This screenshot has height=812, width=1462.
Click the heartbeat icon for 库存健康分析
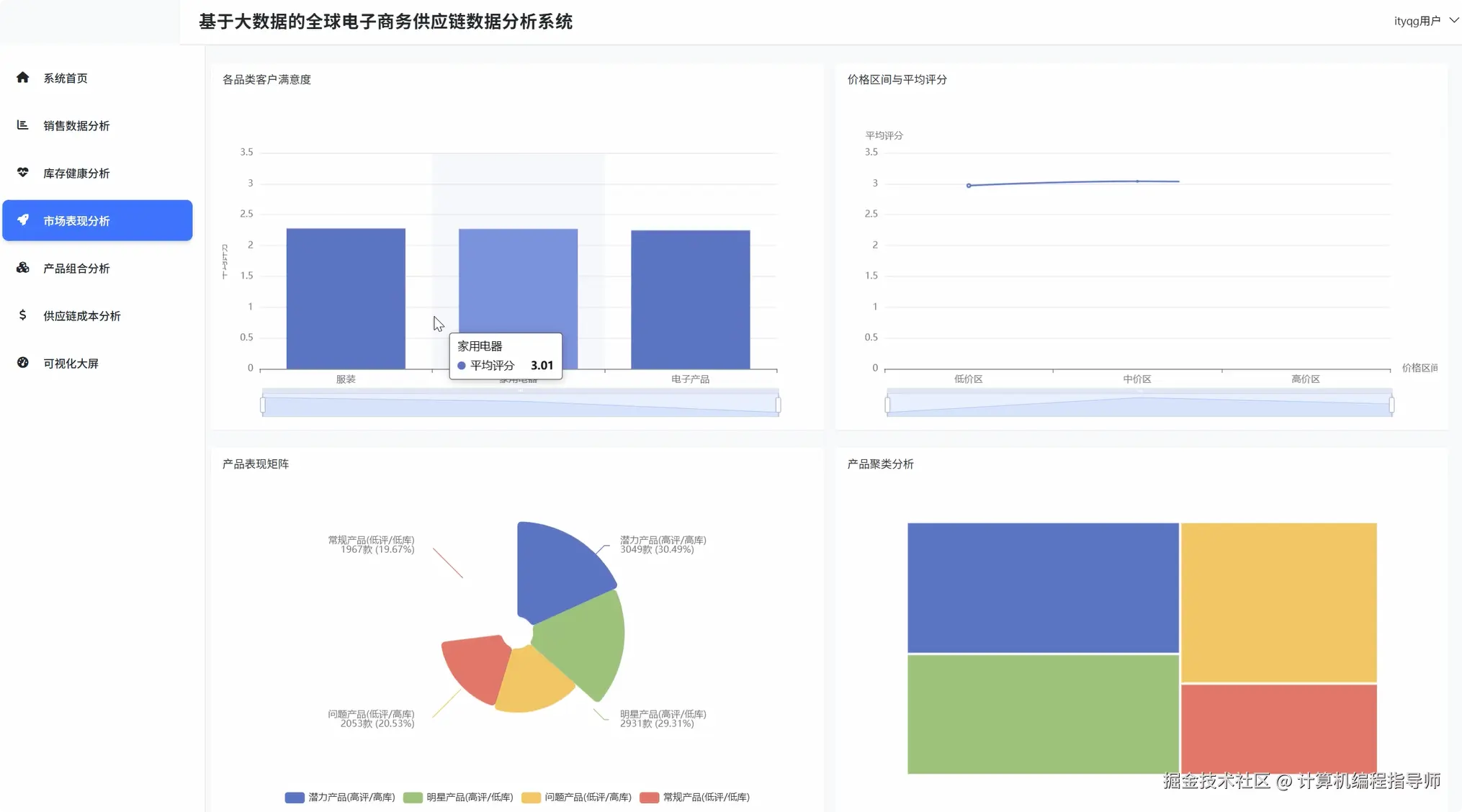pos(23,173)
